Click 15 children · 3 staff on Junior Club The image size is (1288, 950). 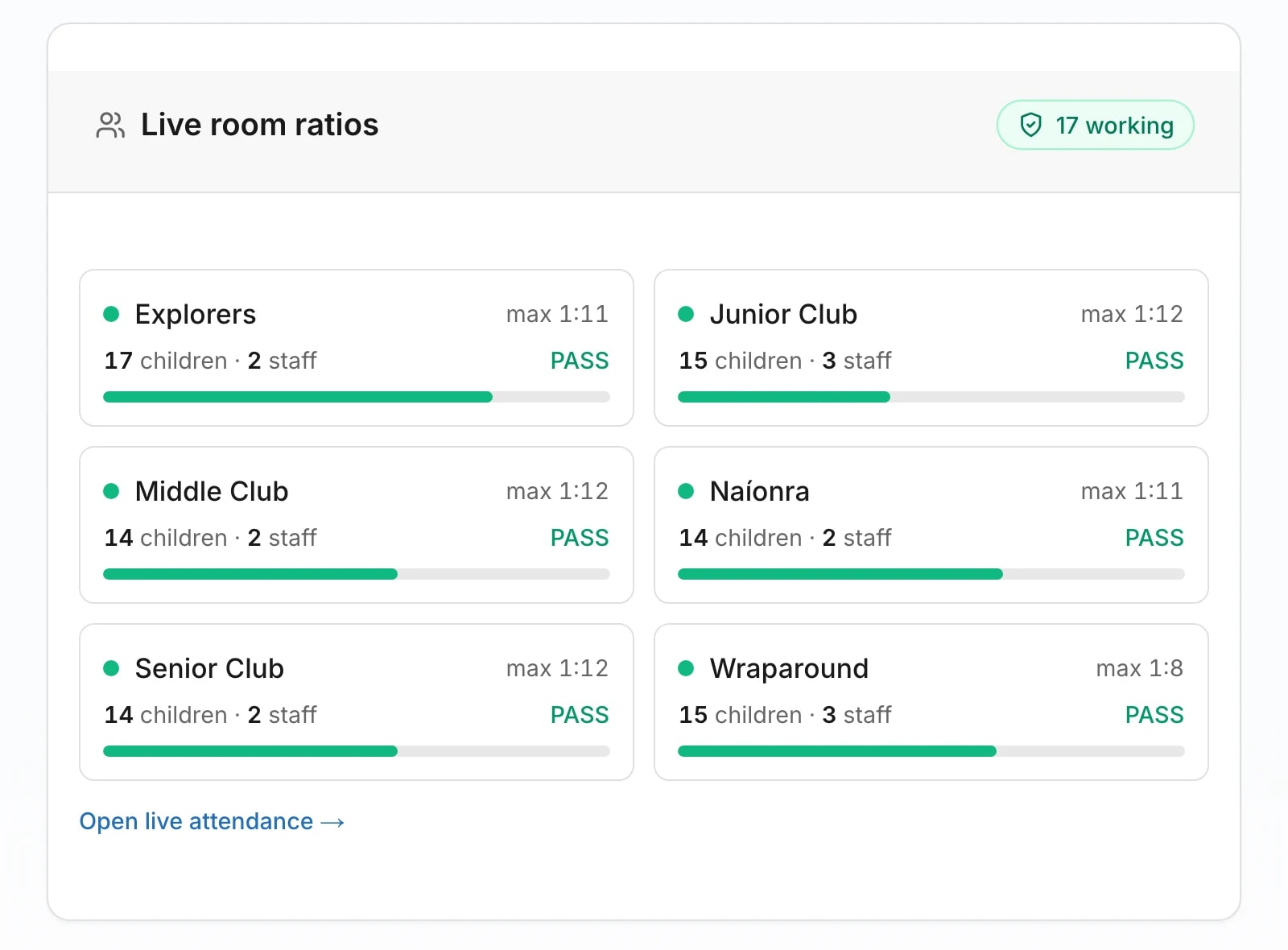click(x=786, y=361)
